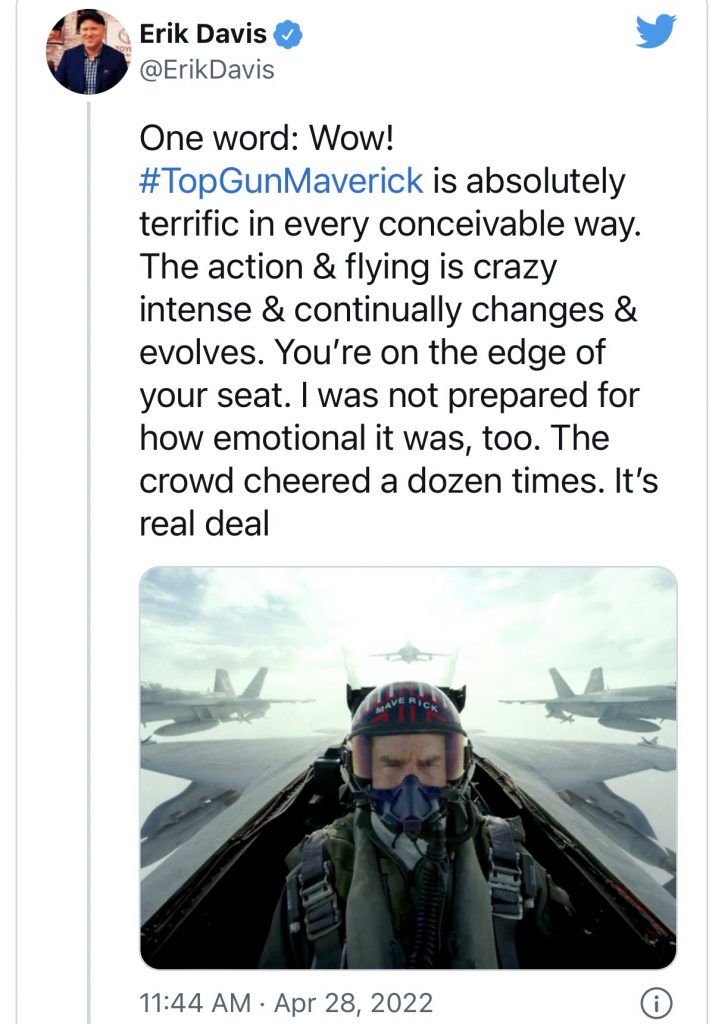Click the Erik Davis display name
The width and height of the screenshot is (728, 1024).
click(203, 36)
